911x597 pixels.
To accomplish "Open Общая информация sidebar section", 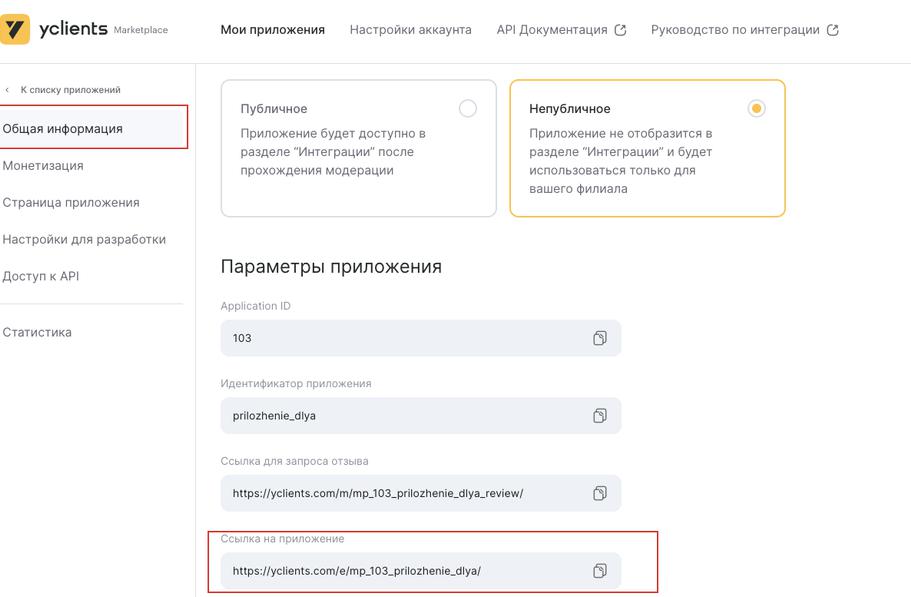I will 63,129.
